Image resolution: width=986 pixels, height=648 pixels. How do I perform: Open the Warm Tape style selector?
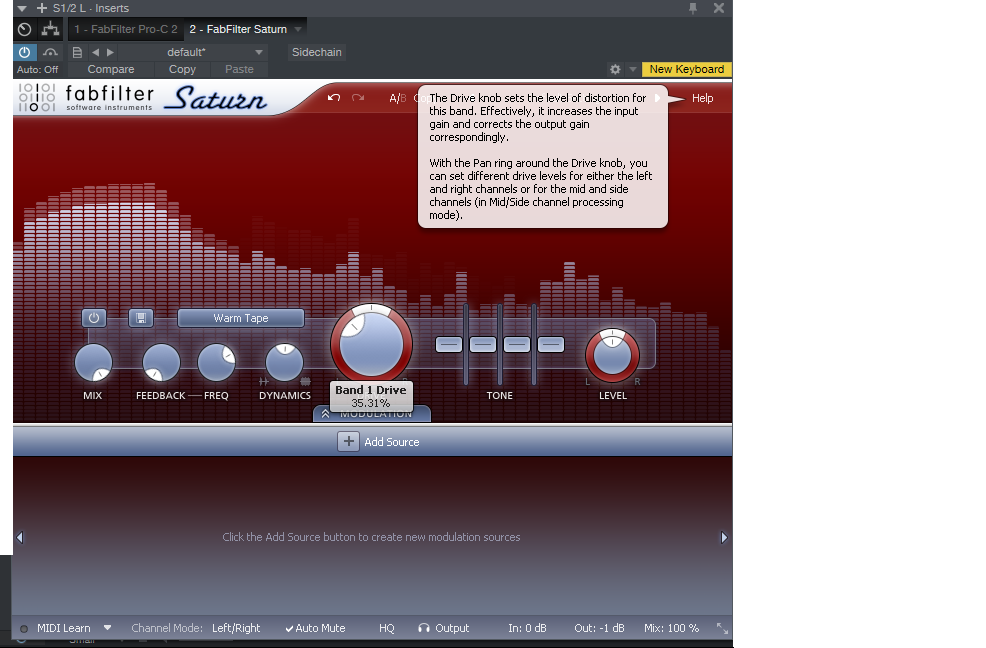pyautogui.click(x=241, y=318)
